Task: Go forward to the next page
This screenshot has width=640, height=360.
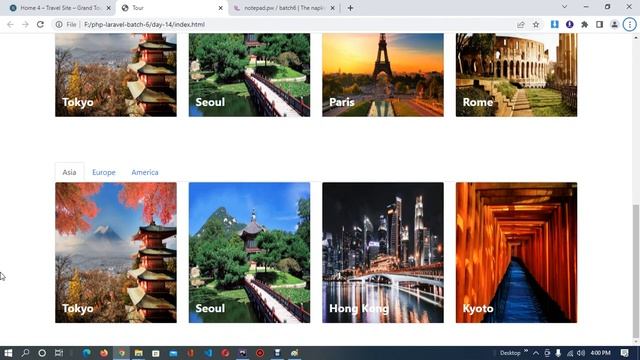Action: [25, 24]
